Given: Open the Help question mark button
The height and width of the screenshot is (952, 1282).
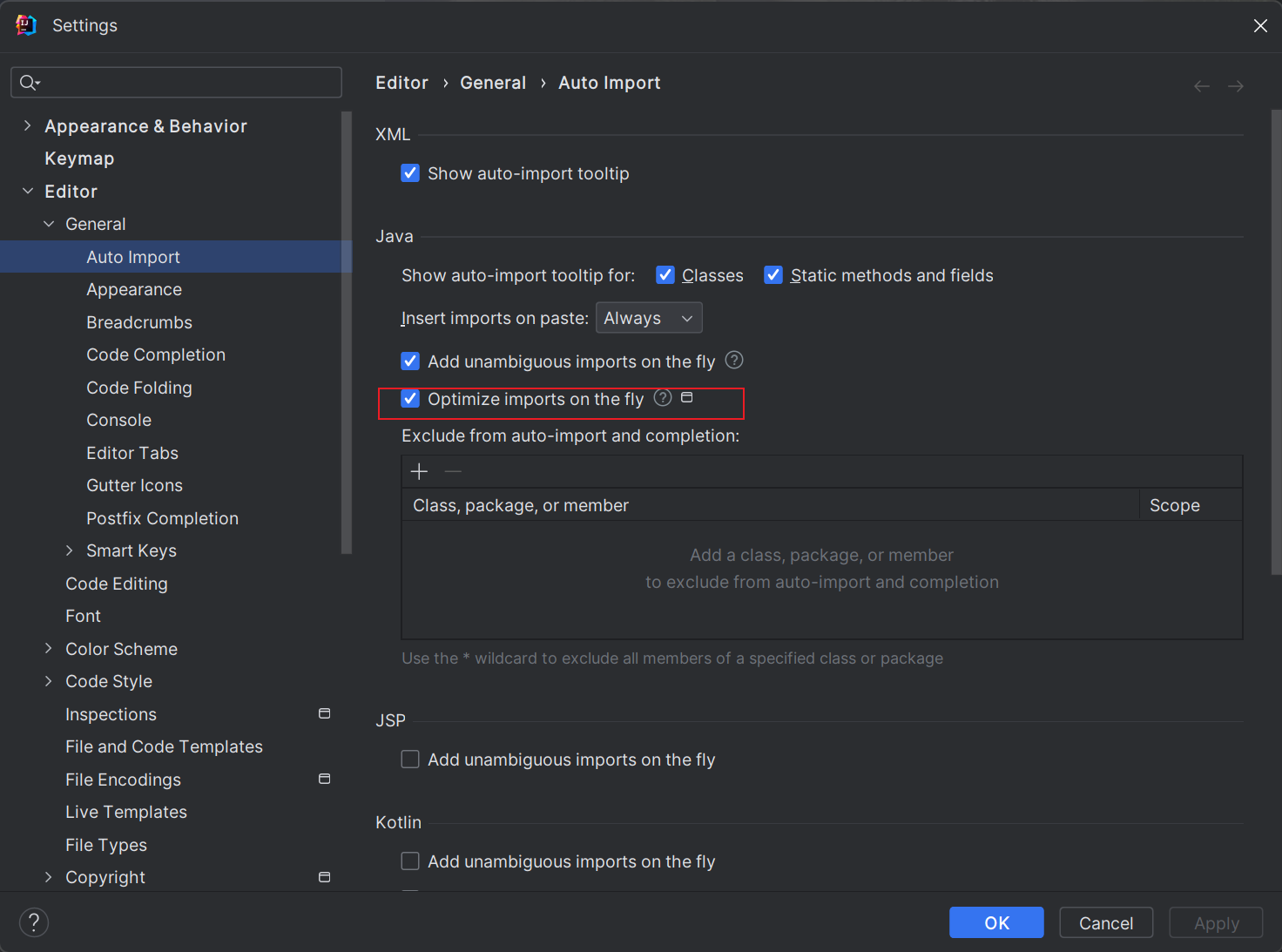Looking at the screenshot, I should [x=34, y=922].
